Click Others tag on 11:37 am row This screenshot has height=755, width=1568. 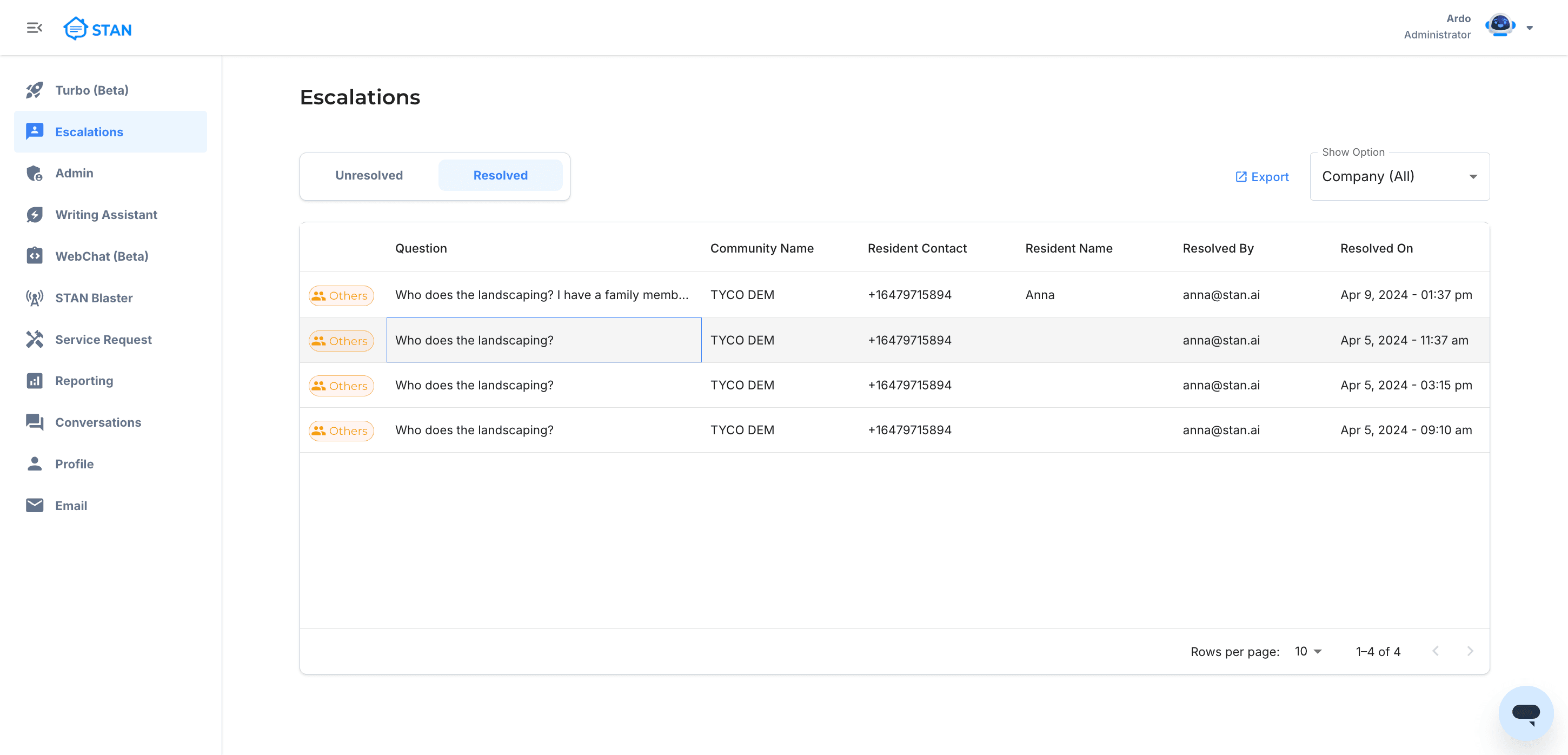point(341,341)
